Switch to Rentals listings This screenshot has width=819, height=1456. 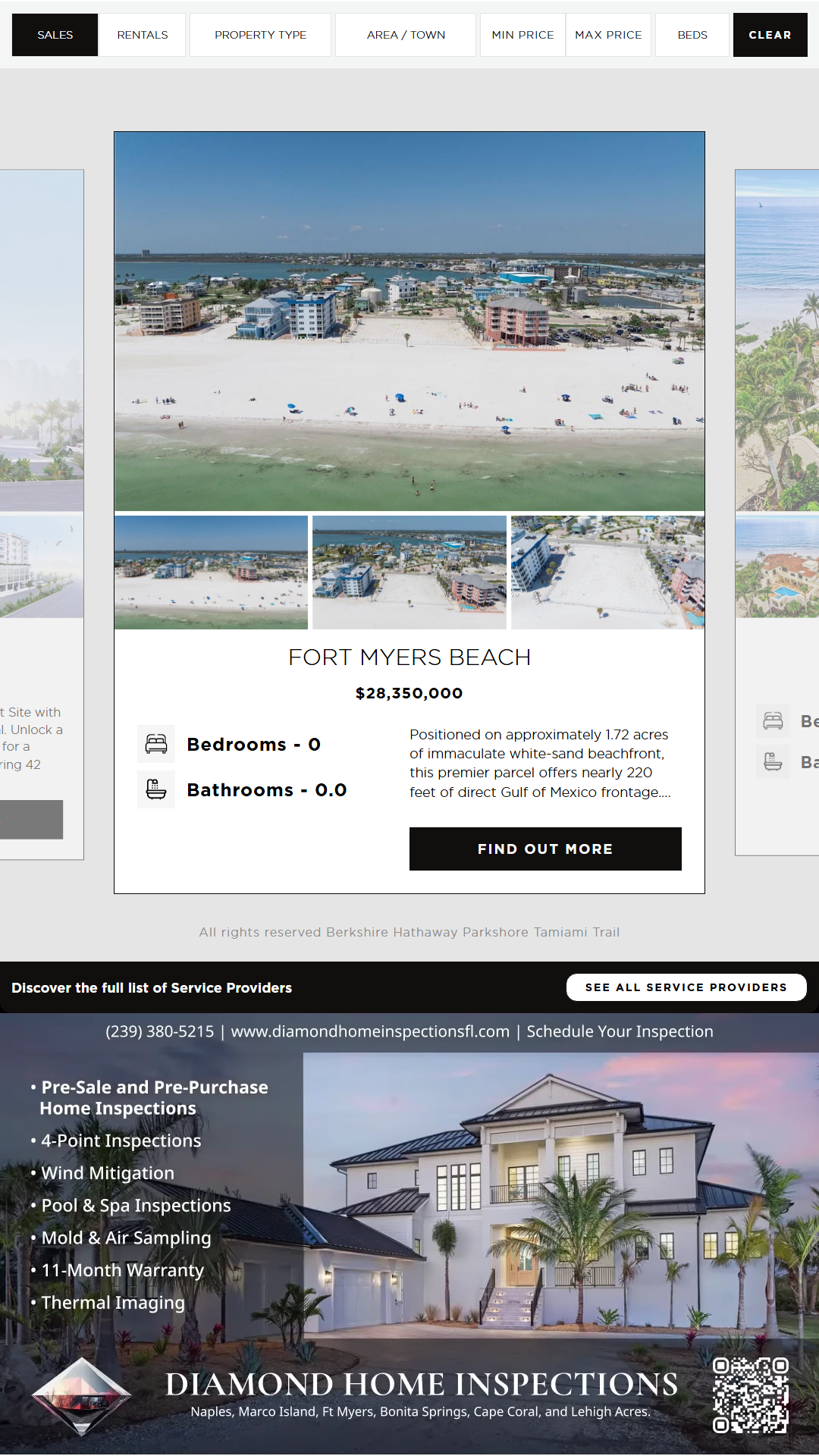click(x=143, y=35)
